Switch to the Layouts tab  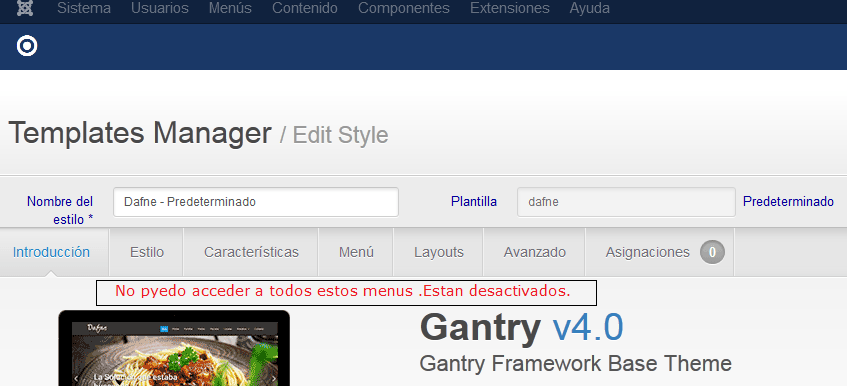coord(439,252)
